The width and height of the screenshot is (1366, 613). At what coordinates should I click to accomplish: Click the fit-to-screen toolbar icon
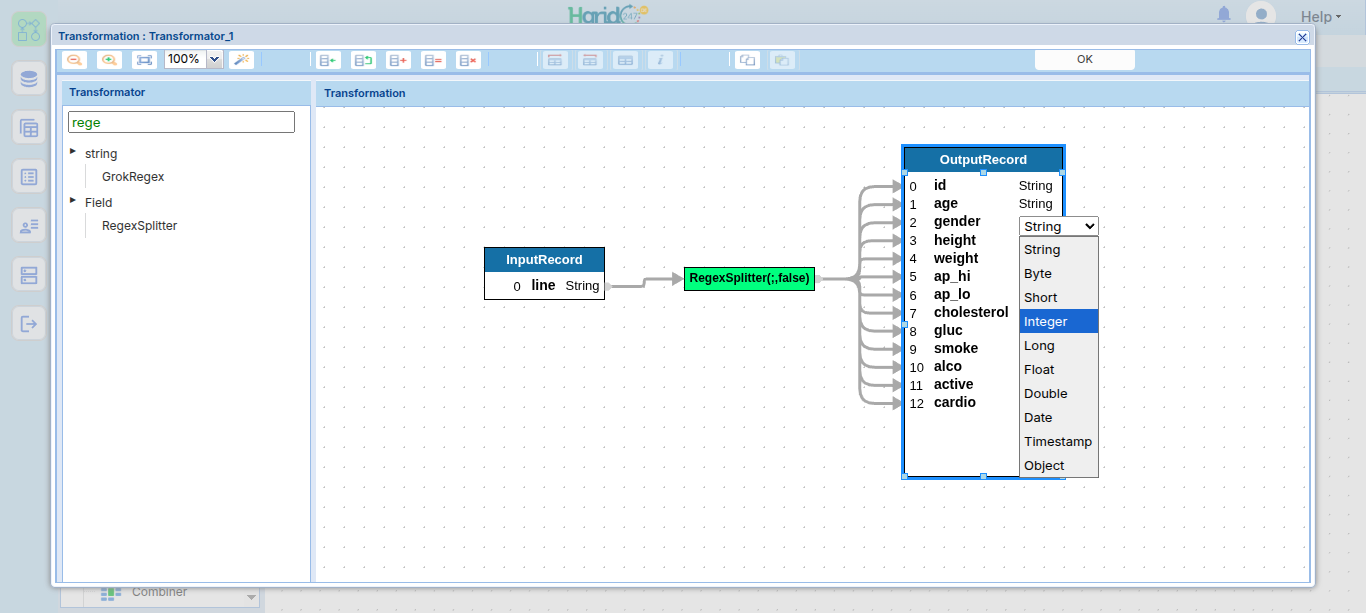click(145, 60)
